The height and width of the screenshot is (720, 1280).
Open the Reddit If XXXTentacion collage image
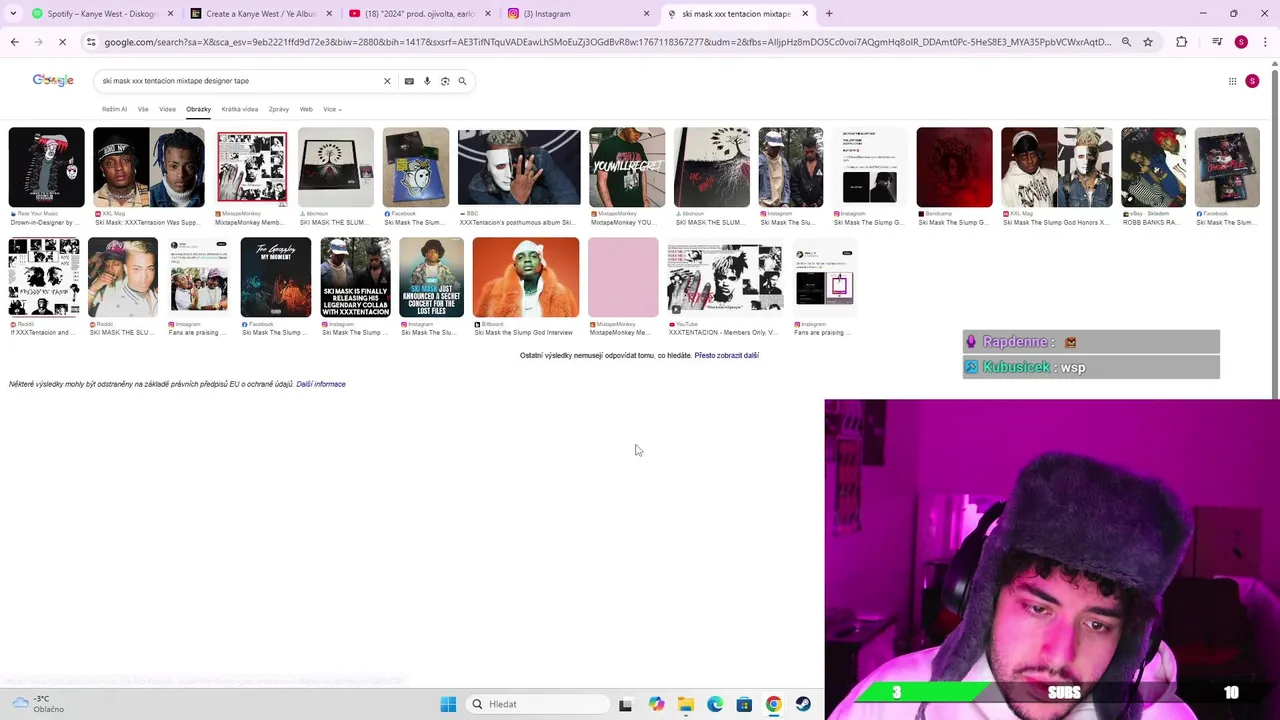pyautogui.click(x=44, y=277)
